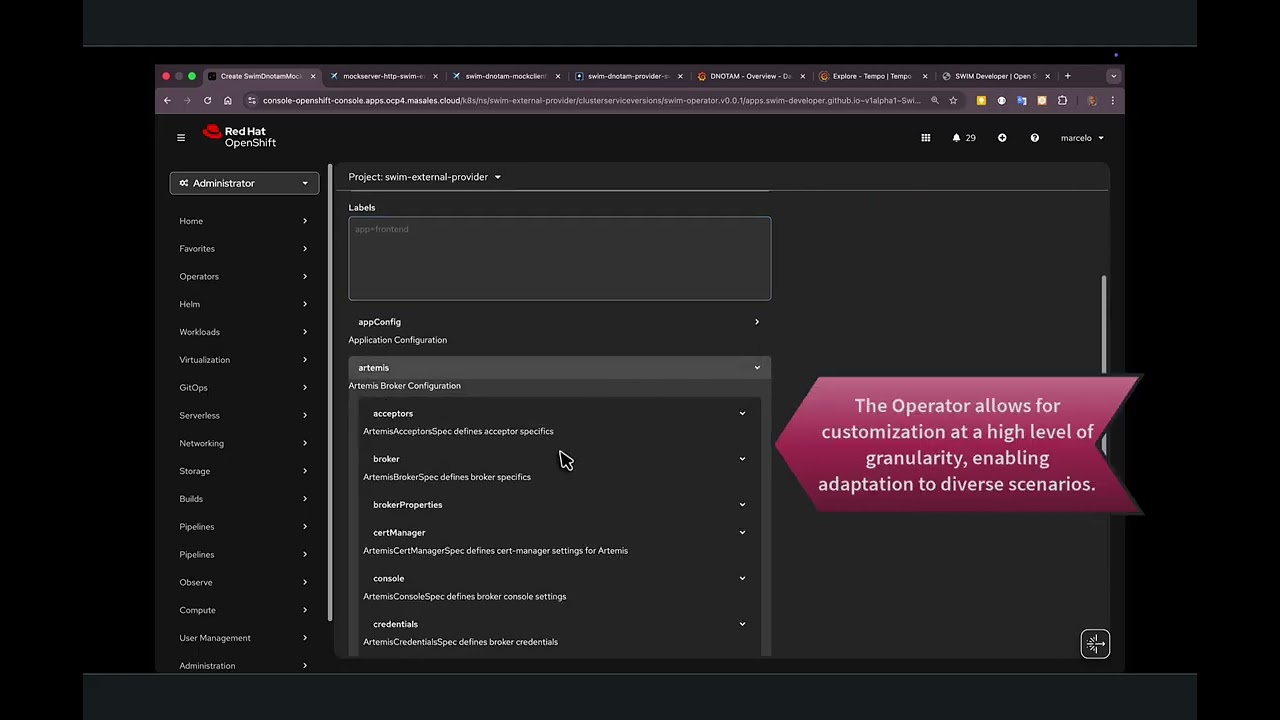Collapse the artemis section
The width and height of the screenshot is (1280, 720).
point(559,368)
